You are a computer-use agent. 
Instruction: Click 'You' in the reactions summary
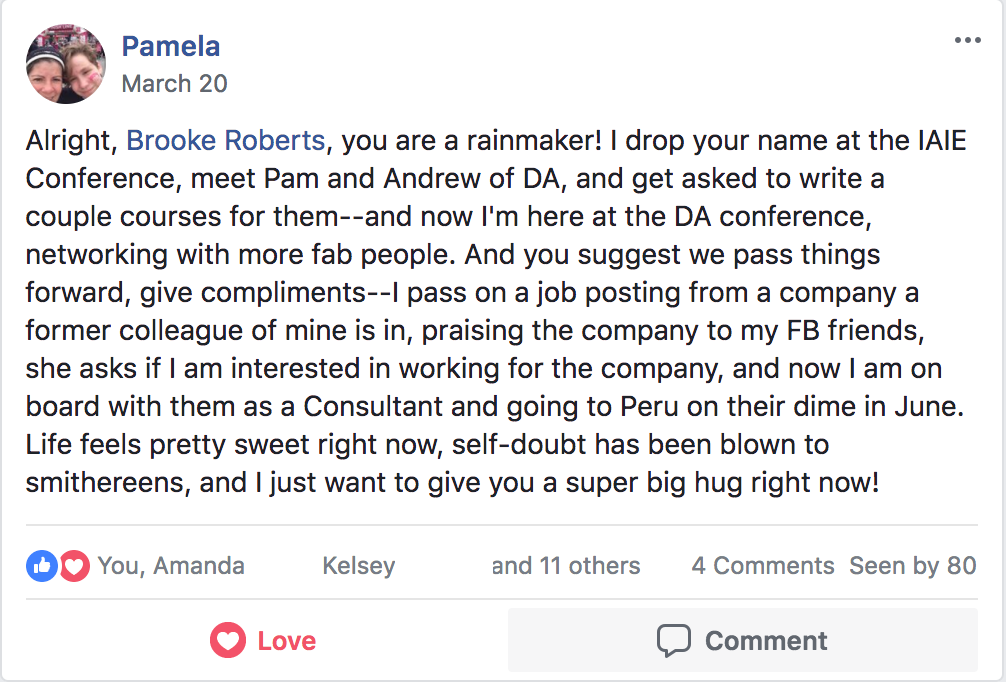point(118,566)
